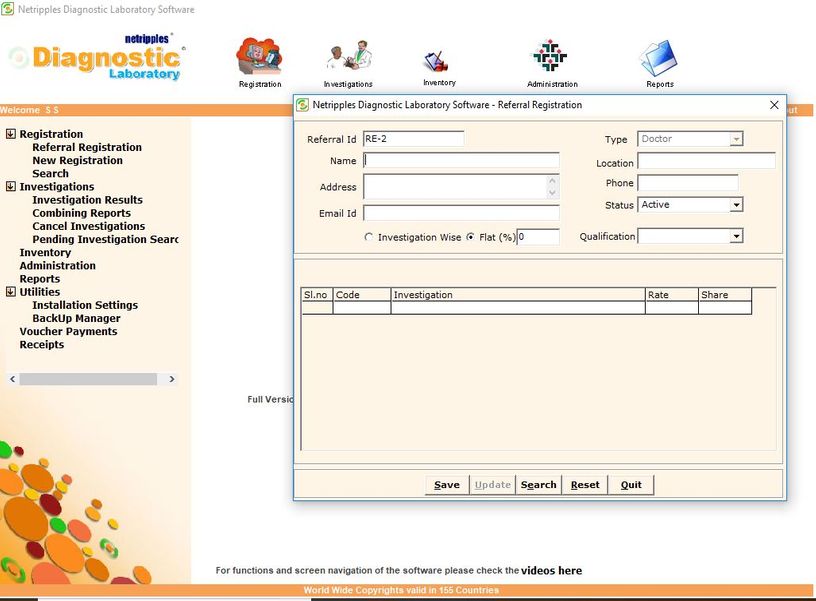Select the Investigation Wise radio button
816x601 pixels.
368,237
